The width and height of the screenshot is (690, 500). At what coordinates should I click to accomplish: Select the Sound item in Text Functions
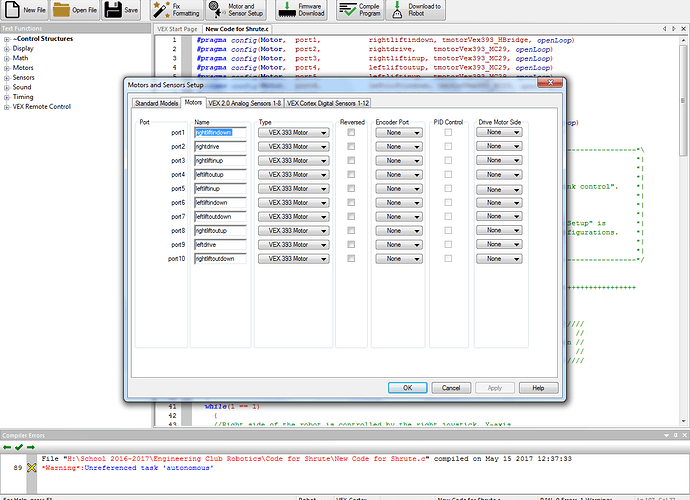click(x=22, y=87)
